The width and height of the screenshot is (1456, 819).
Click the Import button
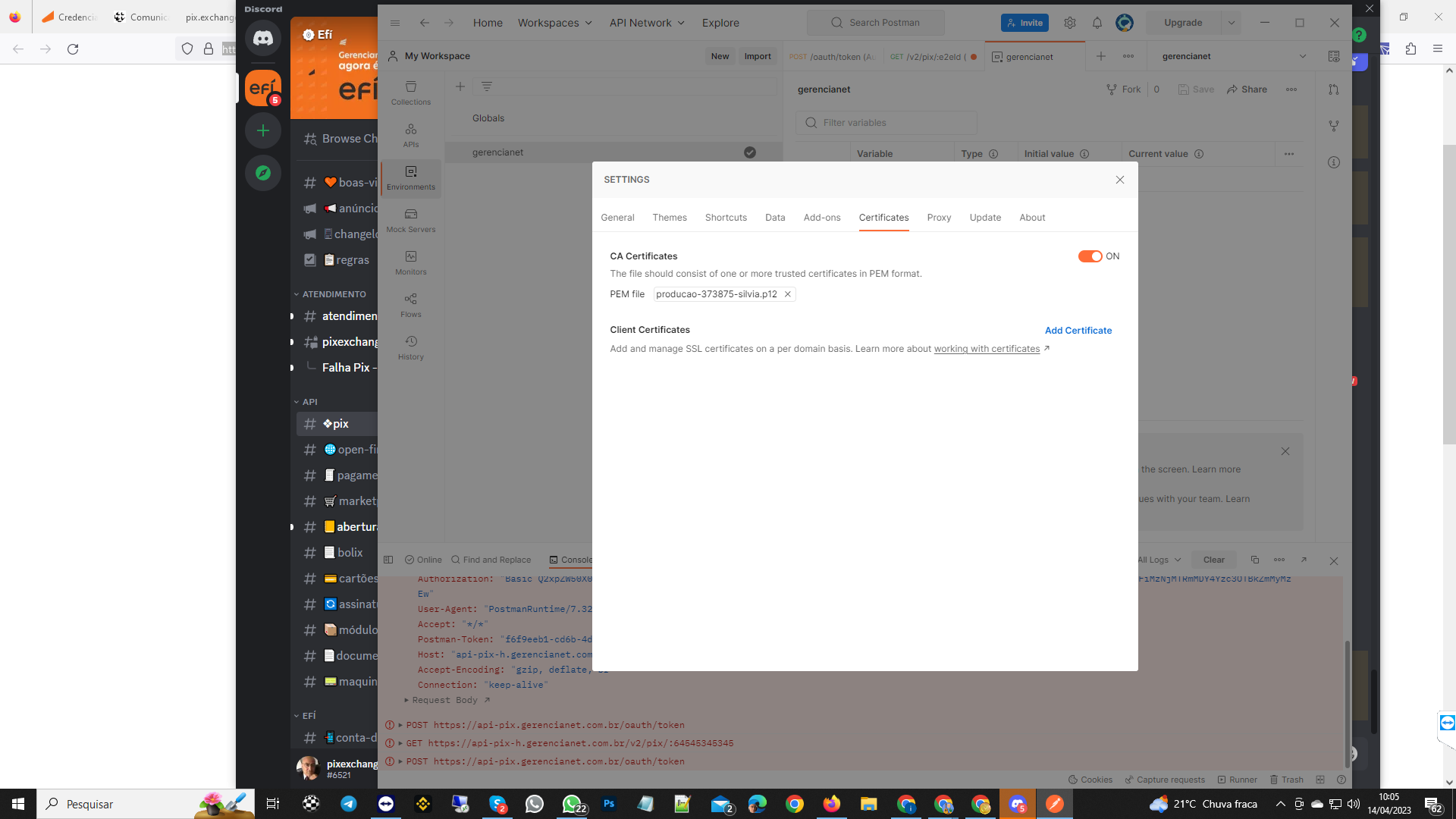(x=757, y=56)
